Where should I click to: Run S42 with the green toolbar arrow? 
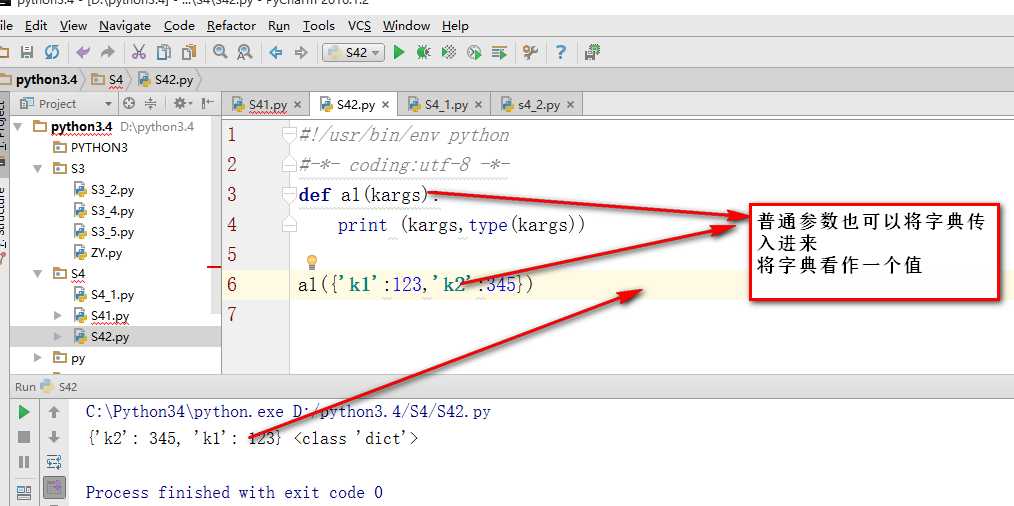[x=399, y=52]
